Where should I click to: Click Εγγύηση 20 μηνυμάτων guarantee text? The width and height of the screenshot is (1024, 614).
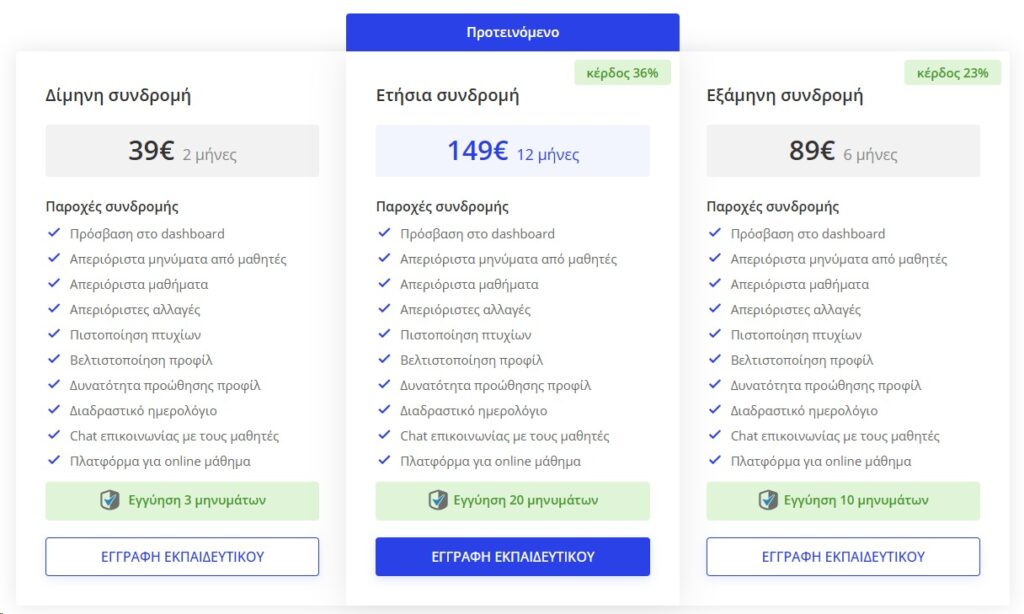[526, 500]
